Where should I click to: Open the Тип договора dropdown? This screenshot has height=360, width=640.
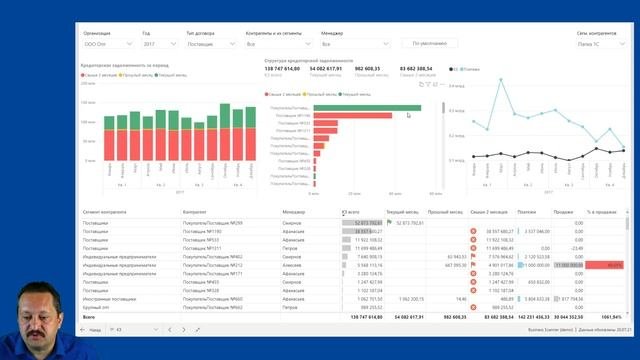pos(211,44)
